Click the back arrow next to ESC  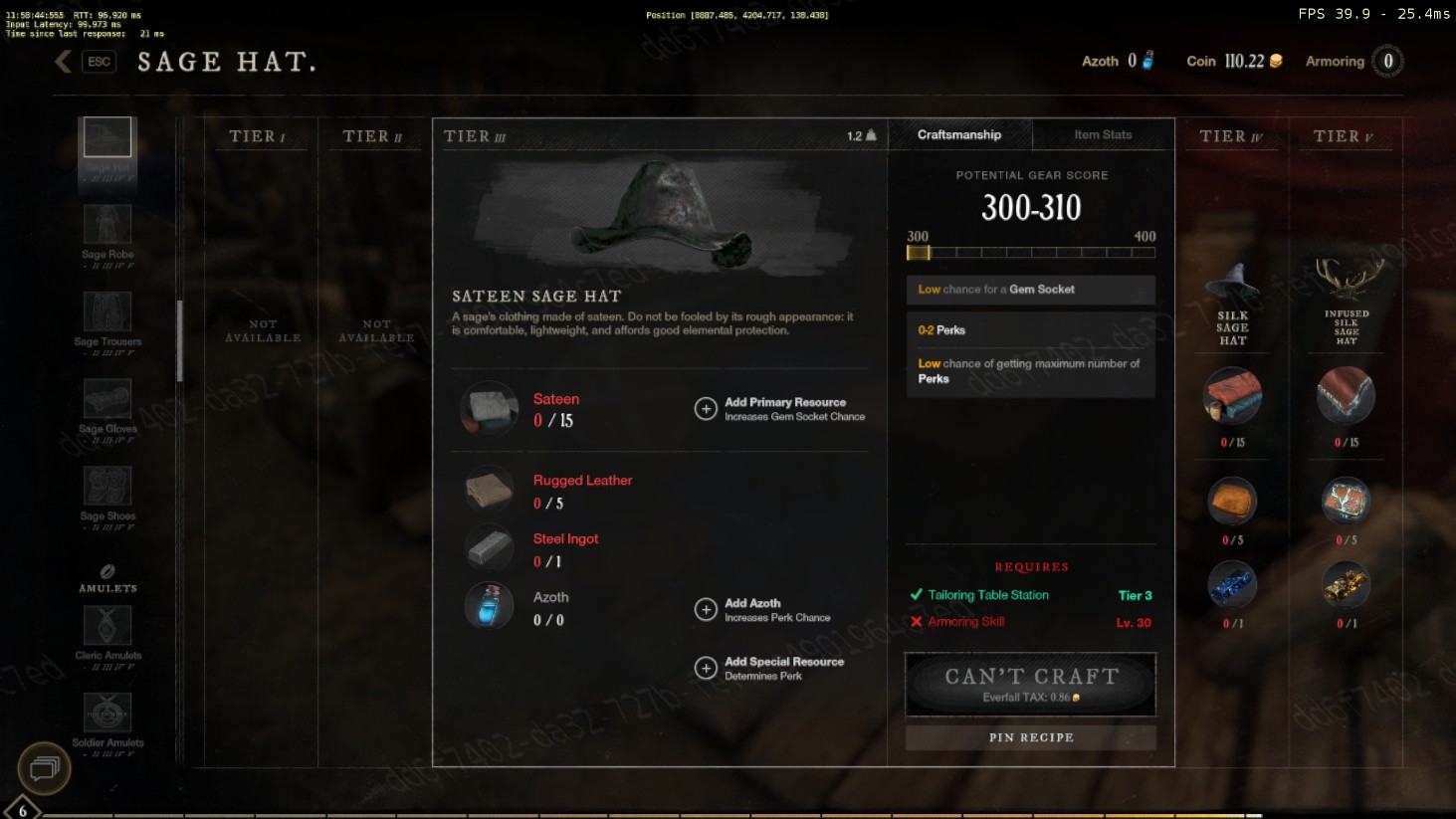click(x=64, y=62)
